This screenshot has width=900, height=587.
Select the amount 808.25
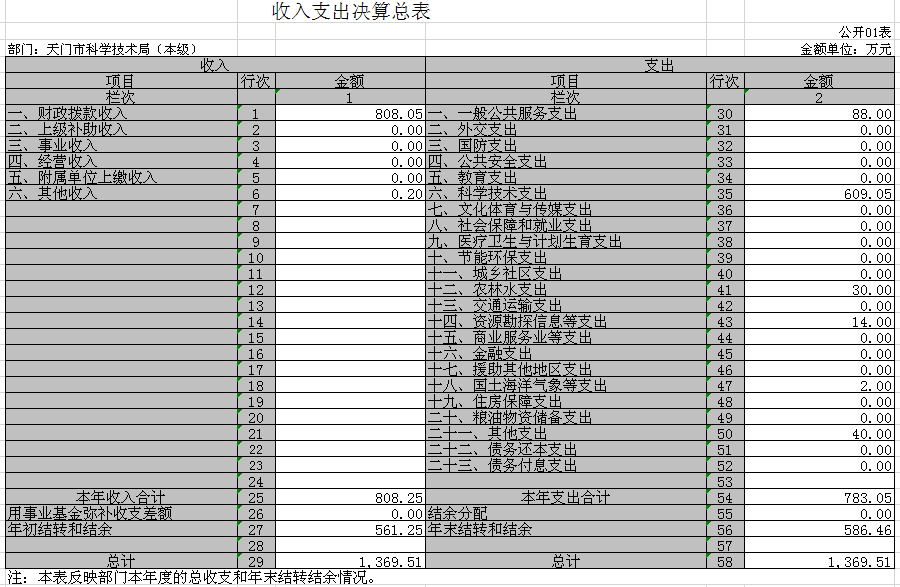click(x=350, y=497)
